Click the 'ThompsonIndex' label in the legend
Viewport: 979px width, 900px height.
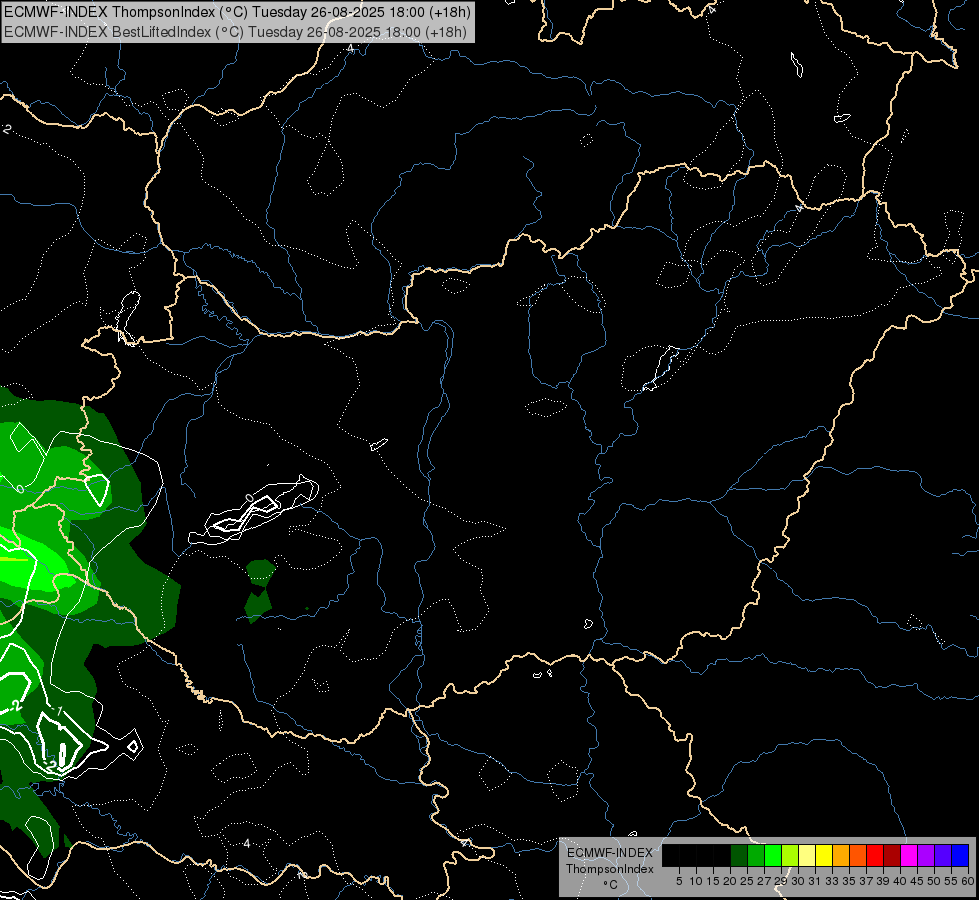(x=610, y=869)
